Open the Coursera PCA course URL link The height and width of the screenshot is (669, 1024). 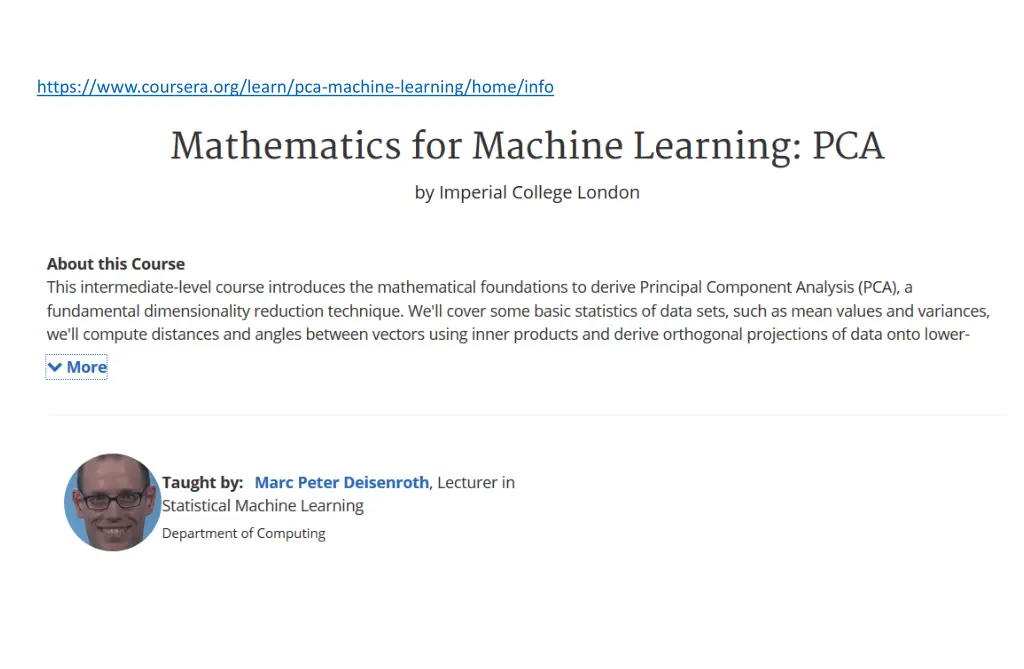295,87
